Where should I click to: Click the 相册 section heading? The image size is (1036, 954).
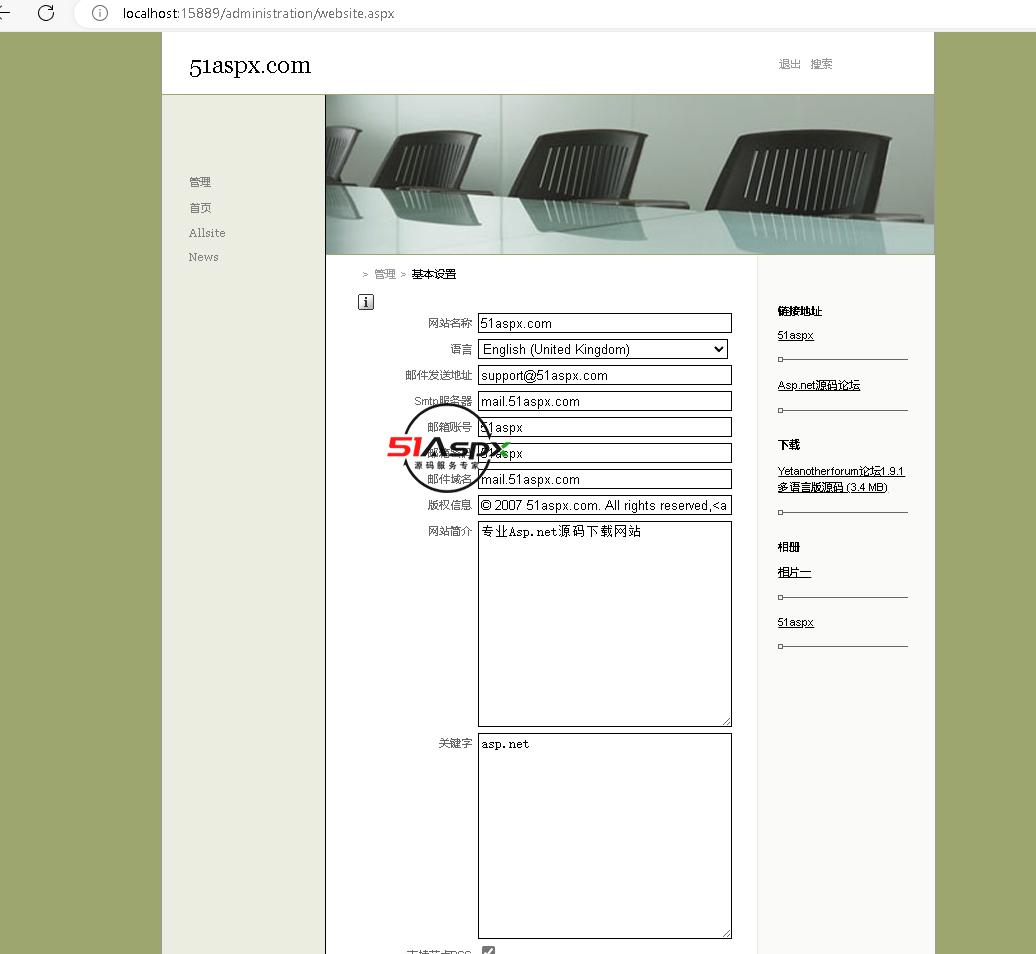(x=788, y=547)
